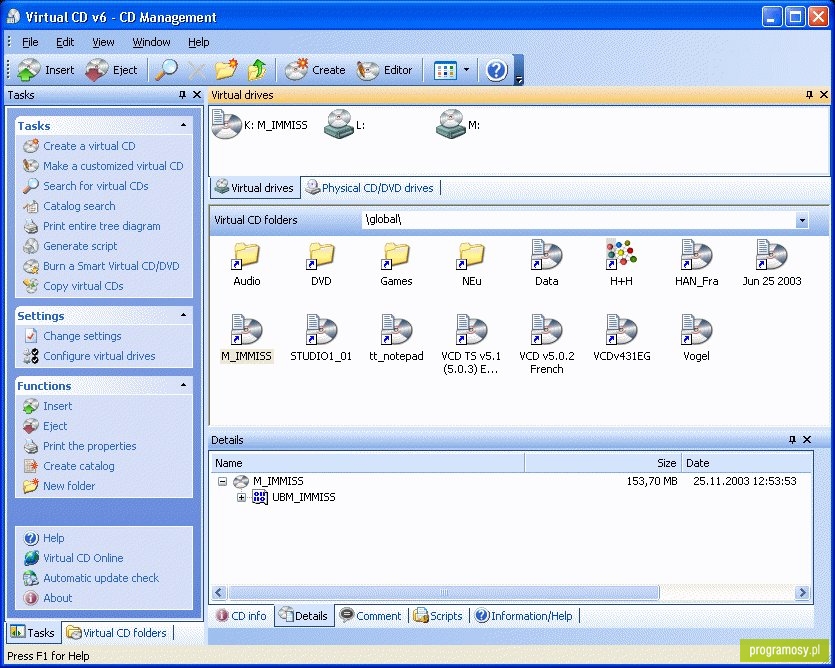Open the Editor from the toolbar
The height and width of the screenshot is (668, 835).
point(384,70)
